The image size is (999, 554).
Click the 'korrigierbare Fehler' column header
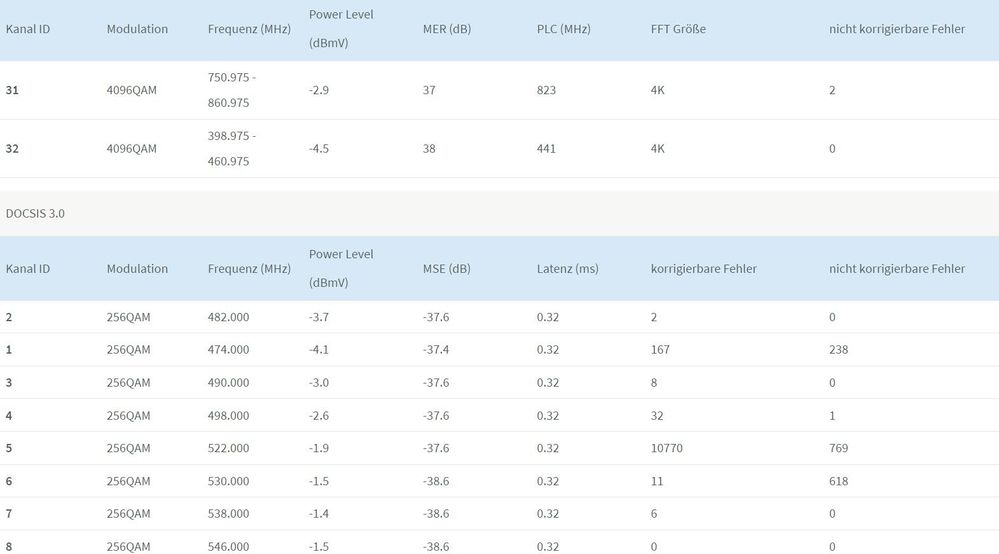703,268
